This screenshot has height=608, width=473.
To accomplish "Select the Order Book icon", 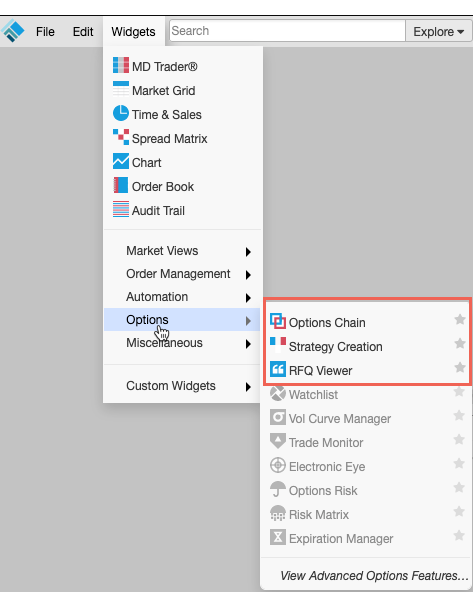I will tap(121, 185).
